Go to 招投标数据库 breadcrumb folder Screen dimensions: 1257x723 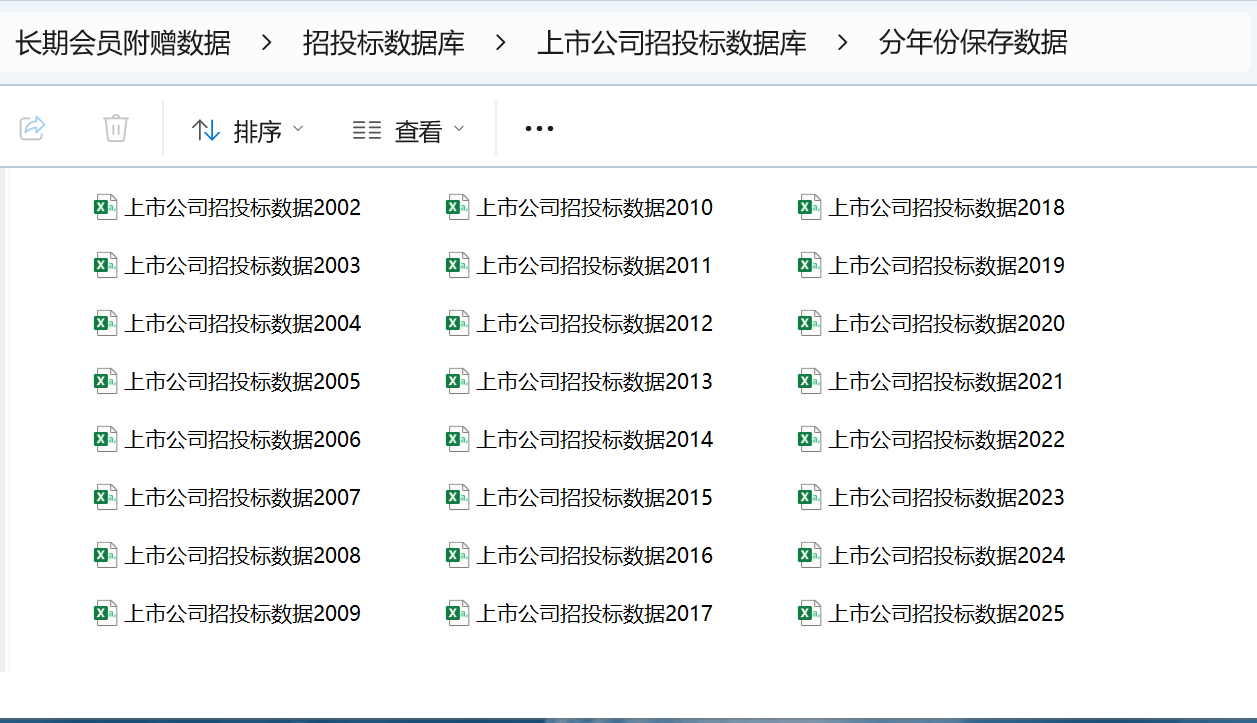tap(384, 43)
